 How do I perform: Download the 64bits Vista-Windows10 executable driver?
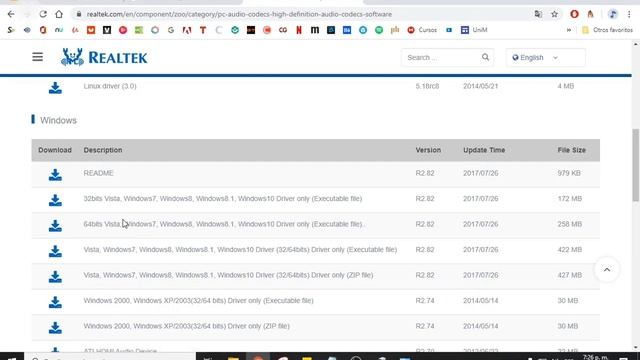click(55, 226)
